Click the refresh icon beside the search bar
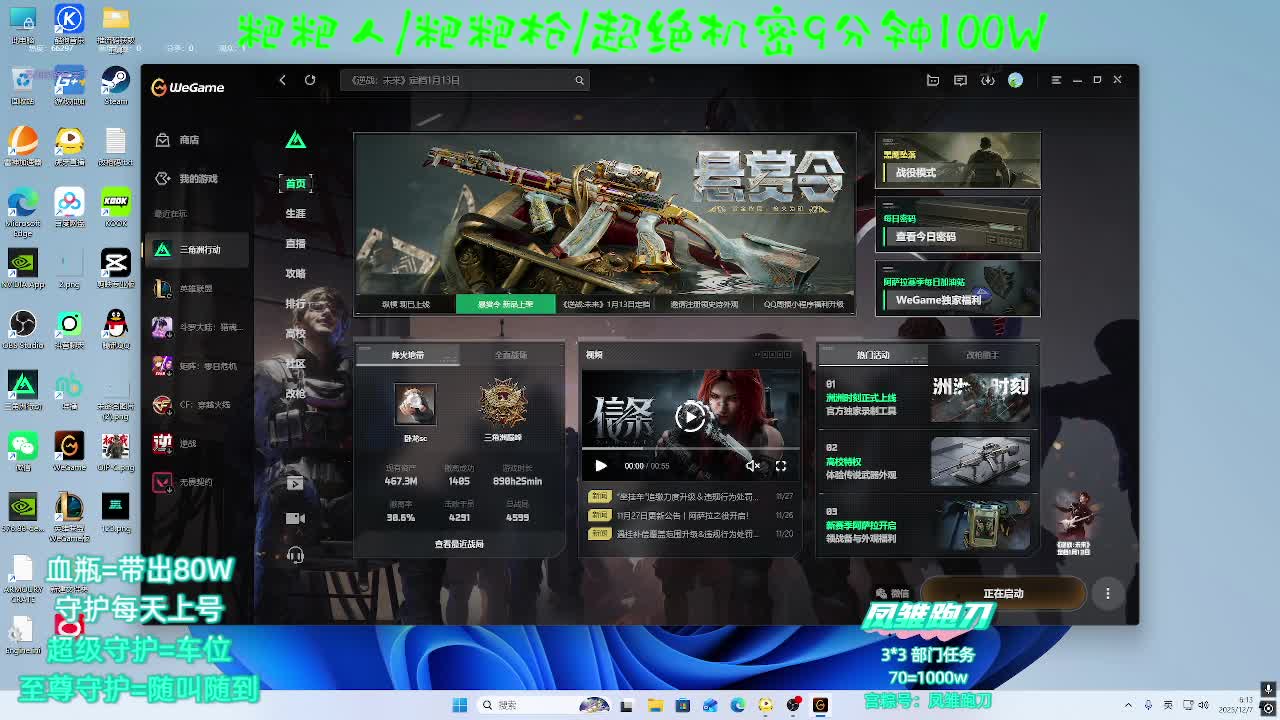Screen dimensions: 1280x720 310,80
